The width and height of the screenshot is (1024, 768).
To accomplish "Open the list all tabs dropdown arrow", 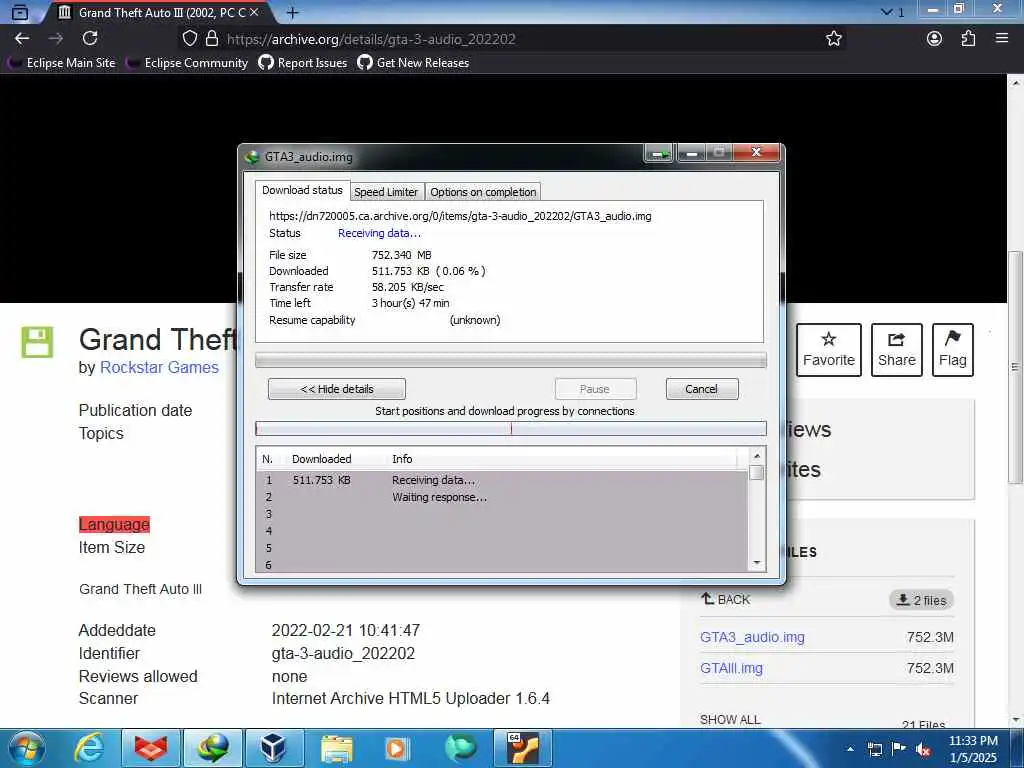I will click(x=886, y=12).
